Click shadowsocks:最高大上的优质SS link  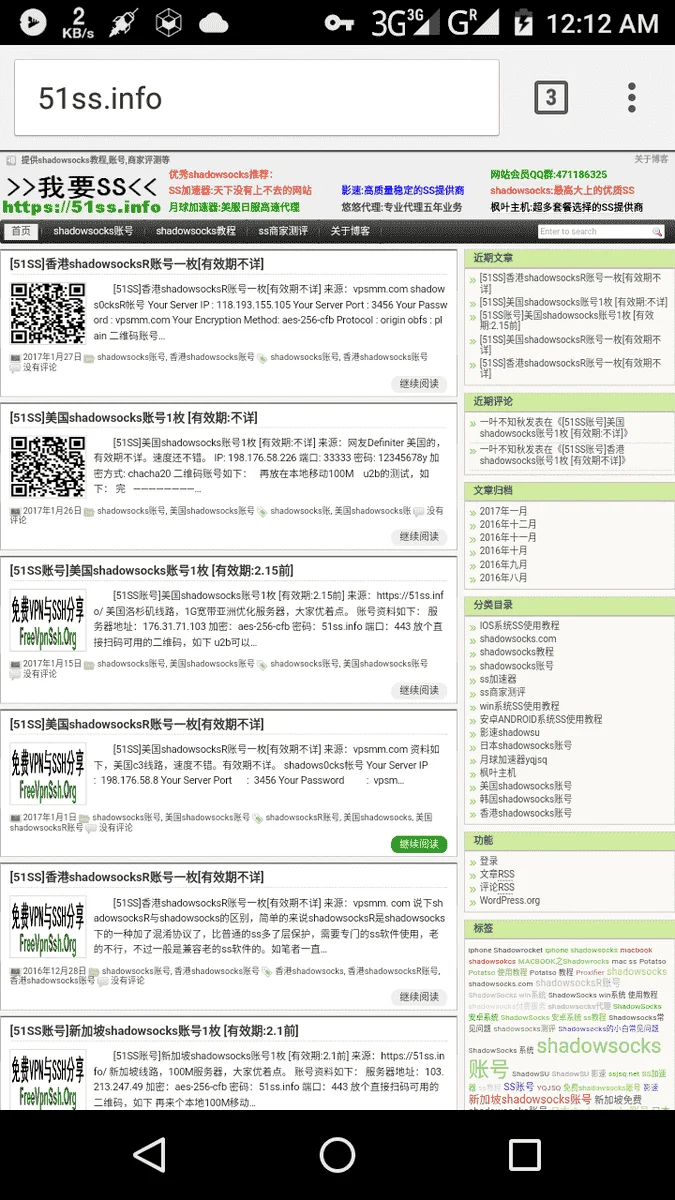(x=562, y=190)
